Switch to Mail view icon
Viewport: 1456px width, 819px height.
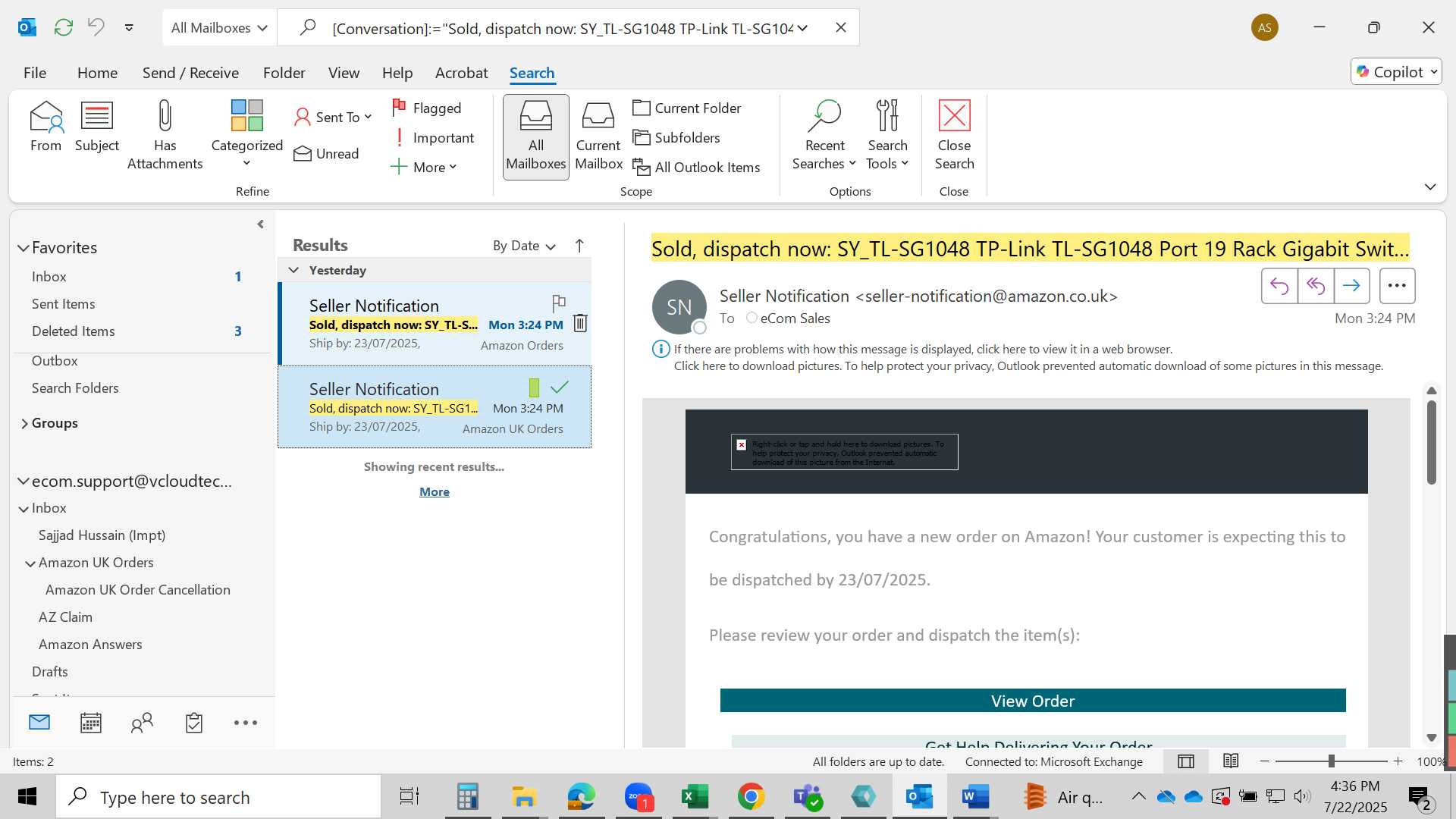[39, 723]
